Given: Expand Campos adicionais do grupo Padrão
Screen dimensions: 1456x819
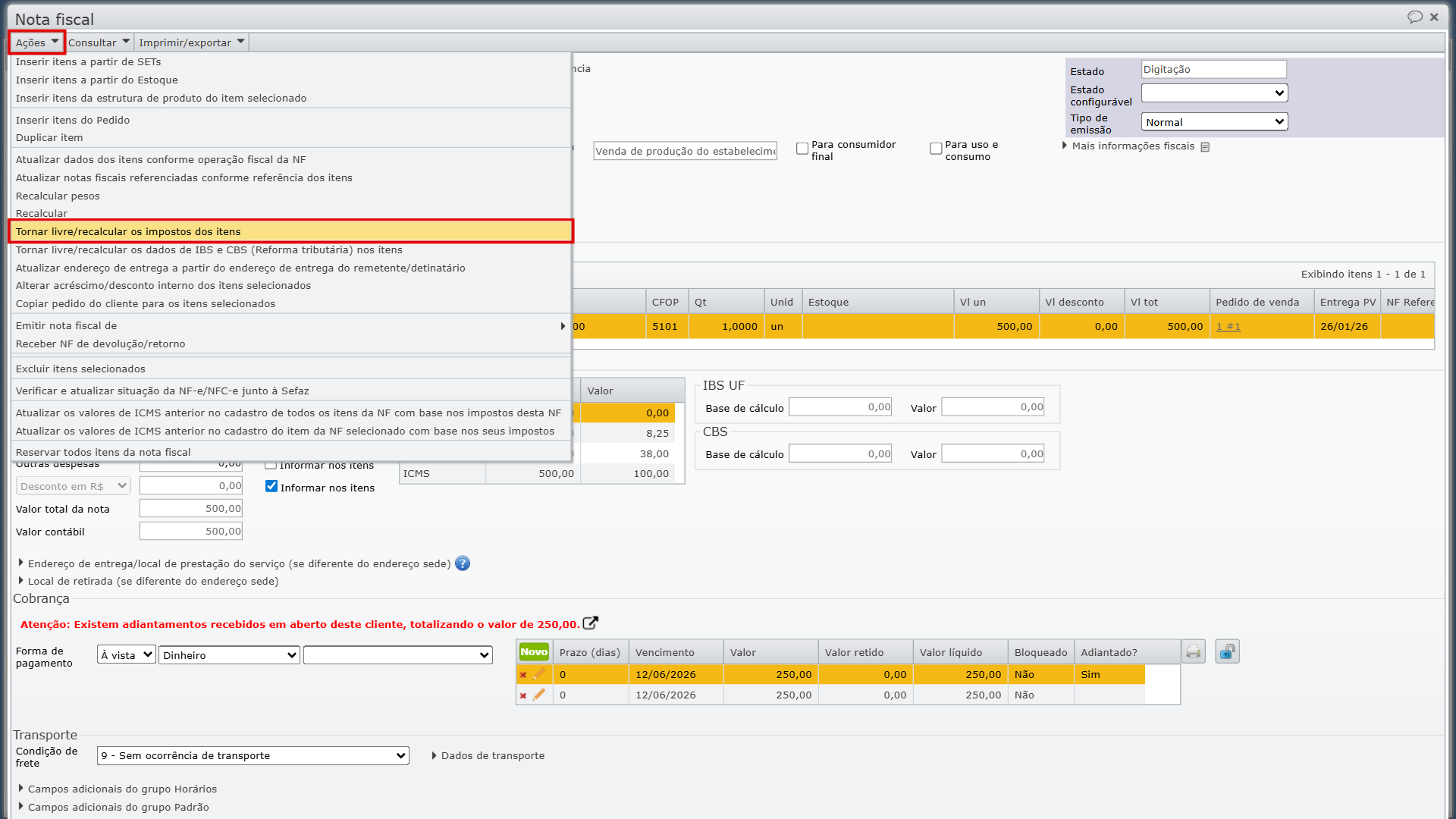Looking at the screenshot, I should tap(114, 807).
